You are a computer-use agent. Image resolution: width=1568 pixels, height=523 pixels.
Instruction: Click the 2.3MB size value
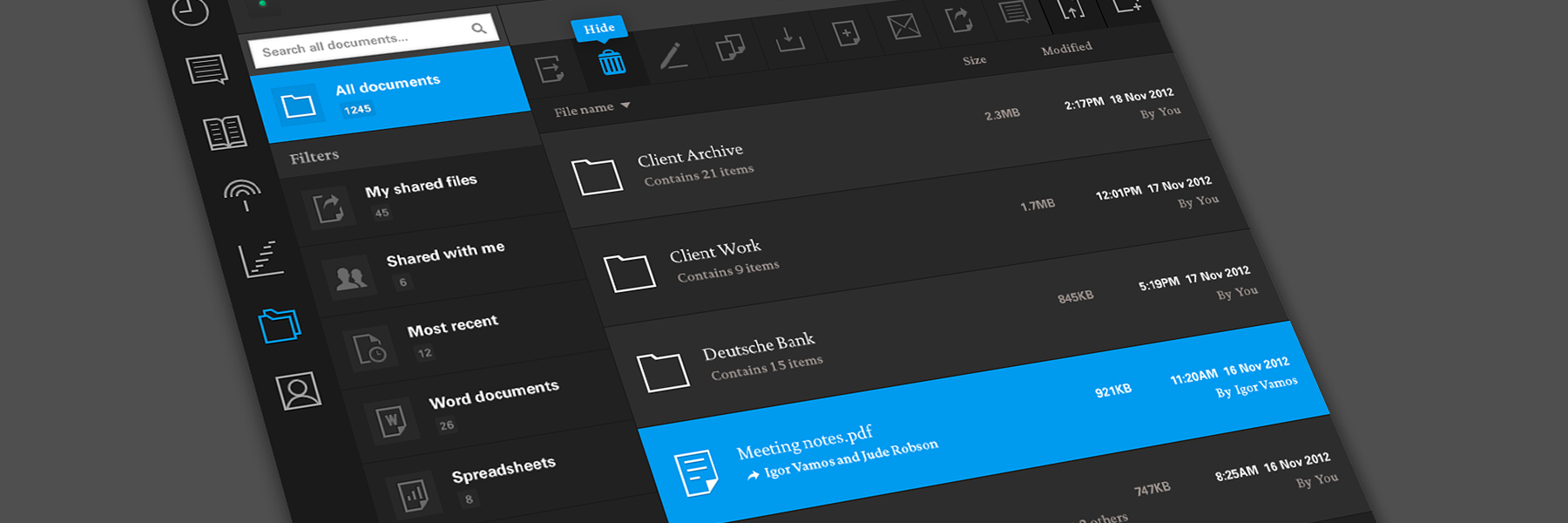pyautogui.click(x=1002, y=114)
